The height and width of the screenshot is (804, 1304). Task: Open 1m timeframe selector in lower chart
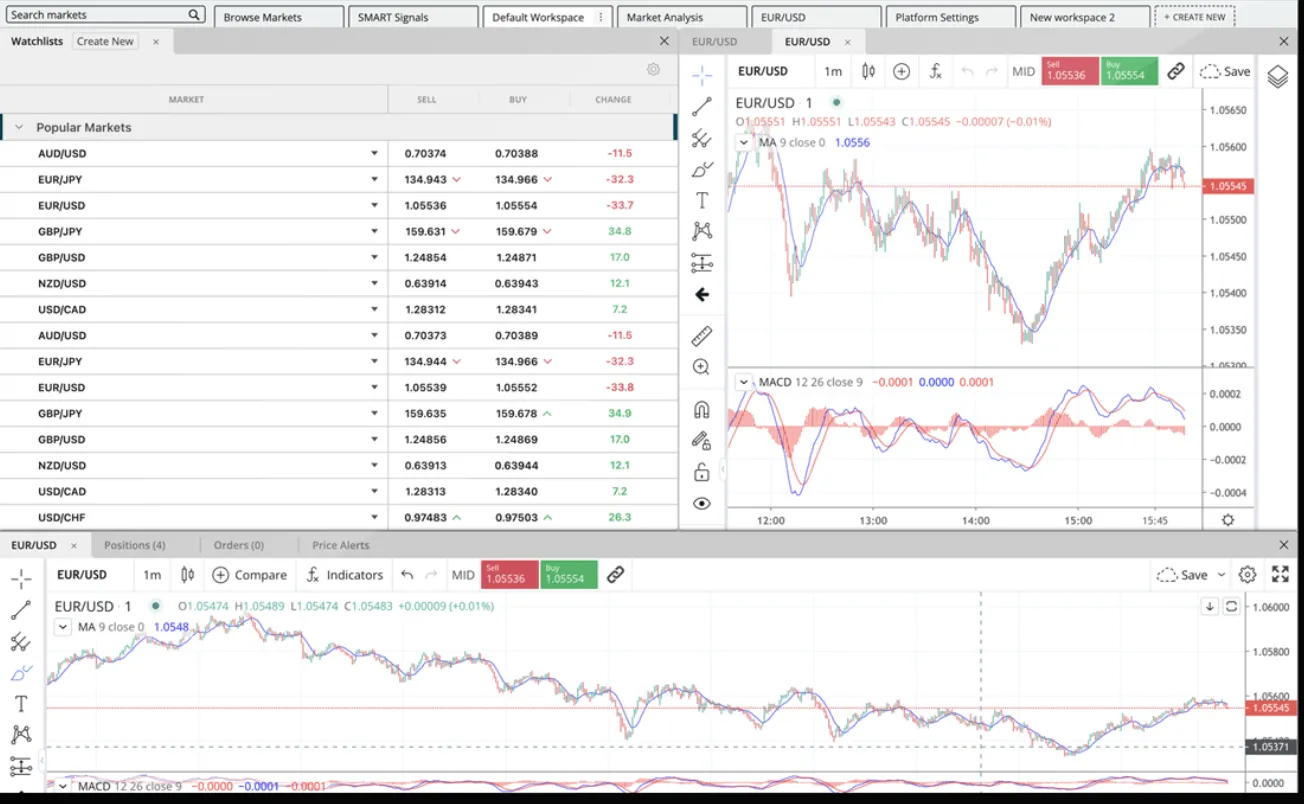click(x=151, y=575)
